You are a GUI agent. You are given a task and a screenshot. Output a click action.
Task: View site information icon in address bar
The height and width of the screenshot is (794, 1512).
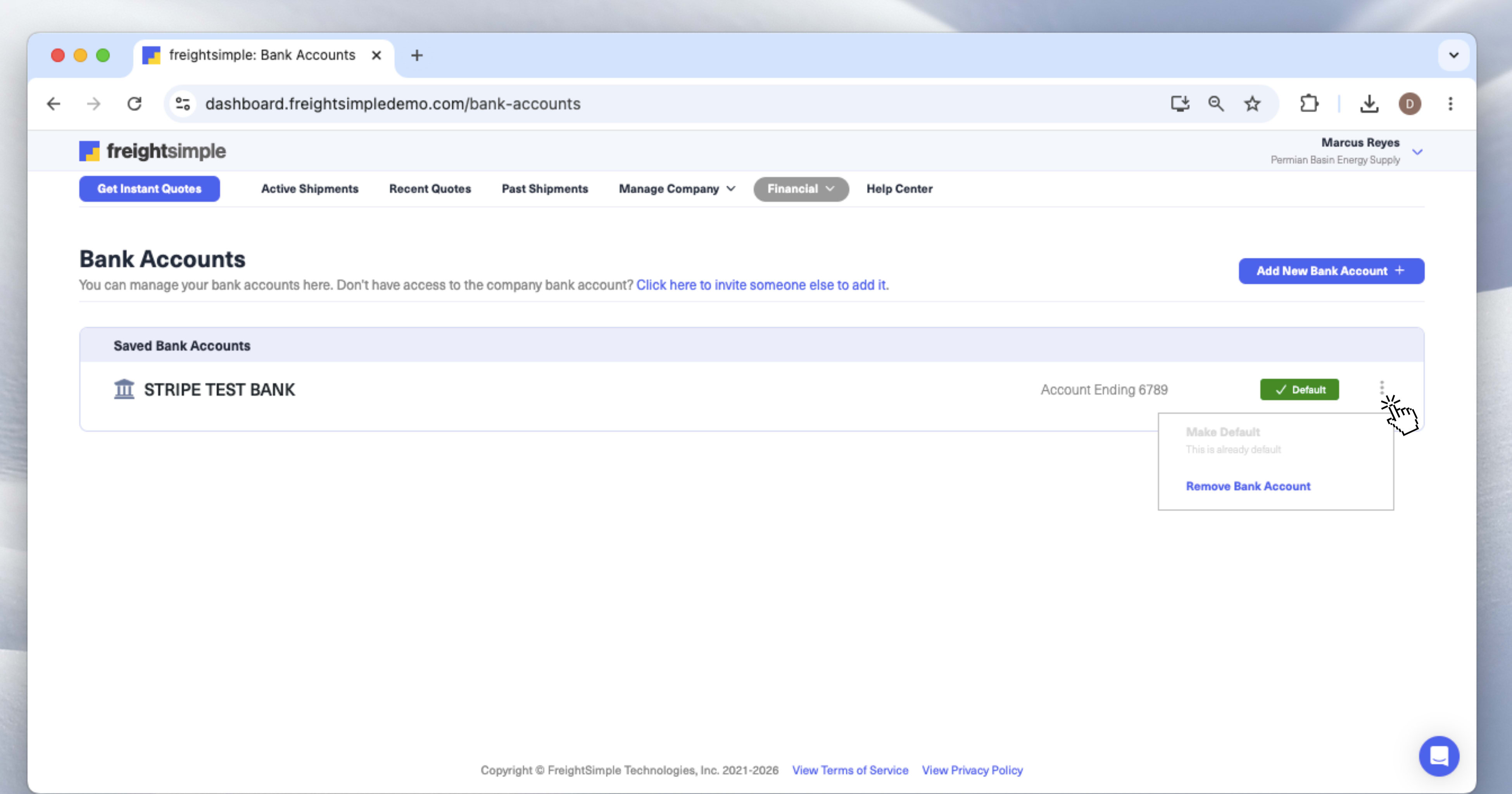[x=183, y=104]
